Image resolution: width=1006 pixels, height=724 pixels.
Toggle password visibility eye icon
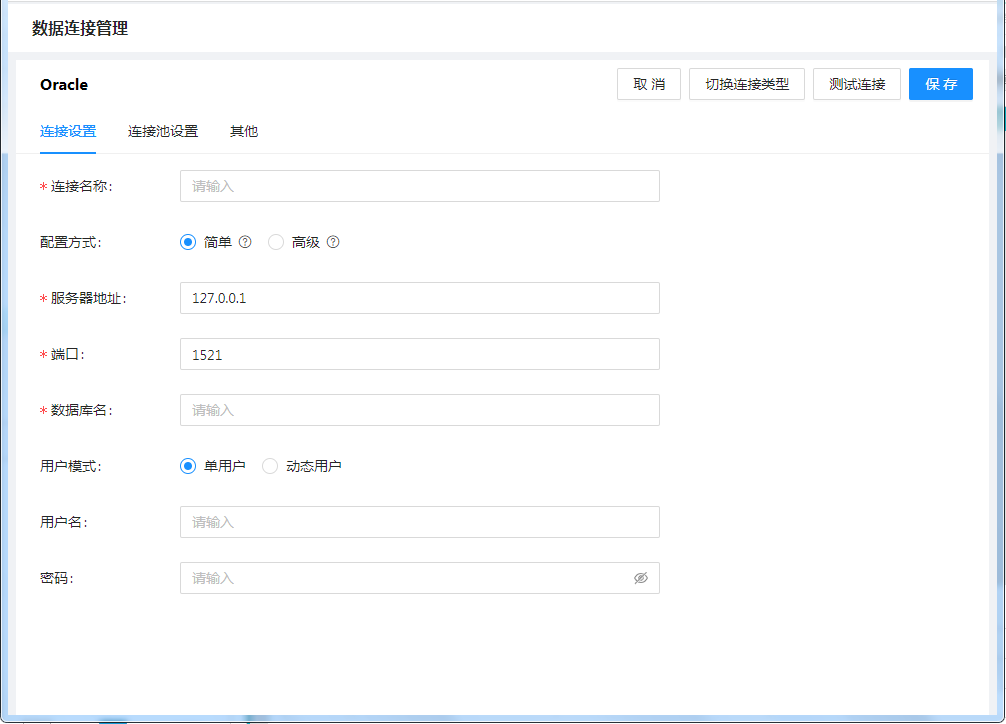pyautogui.click(x=641, y=578)
